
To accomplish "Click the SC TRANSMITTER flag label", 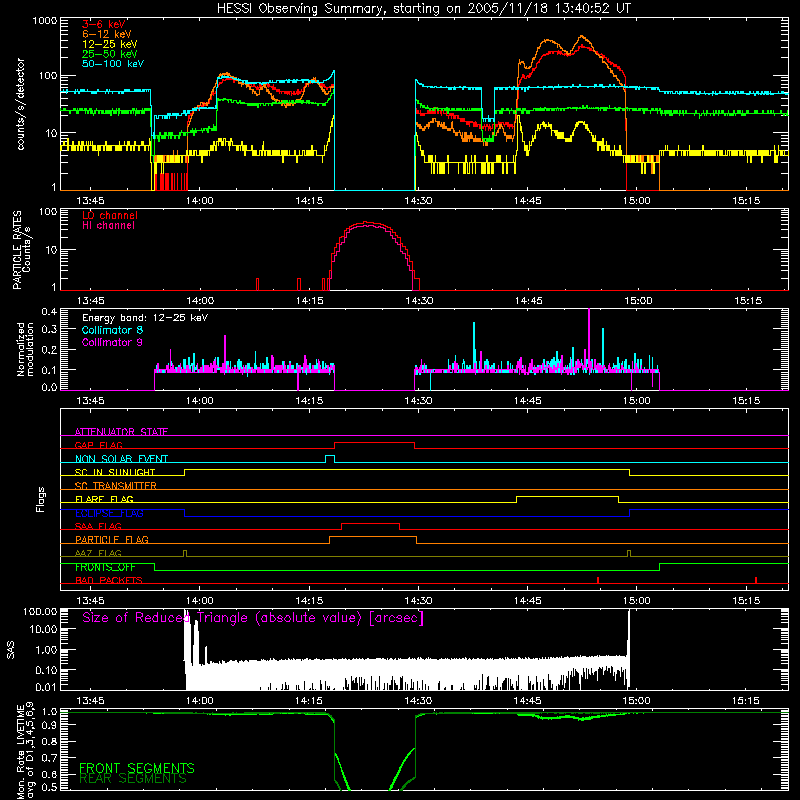I will pyautogui.click(x=115, y=486).
